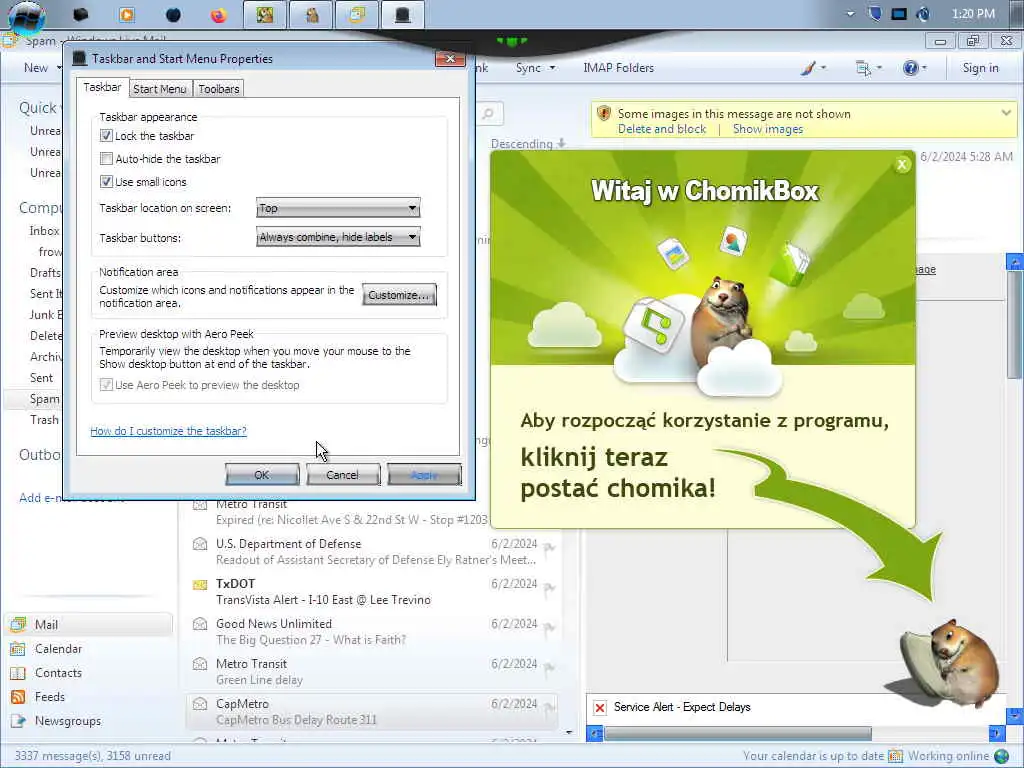The image size is (1024, 768).
Task: Click the Apply button
Action: coord(424,475)
